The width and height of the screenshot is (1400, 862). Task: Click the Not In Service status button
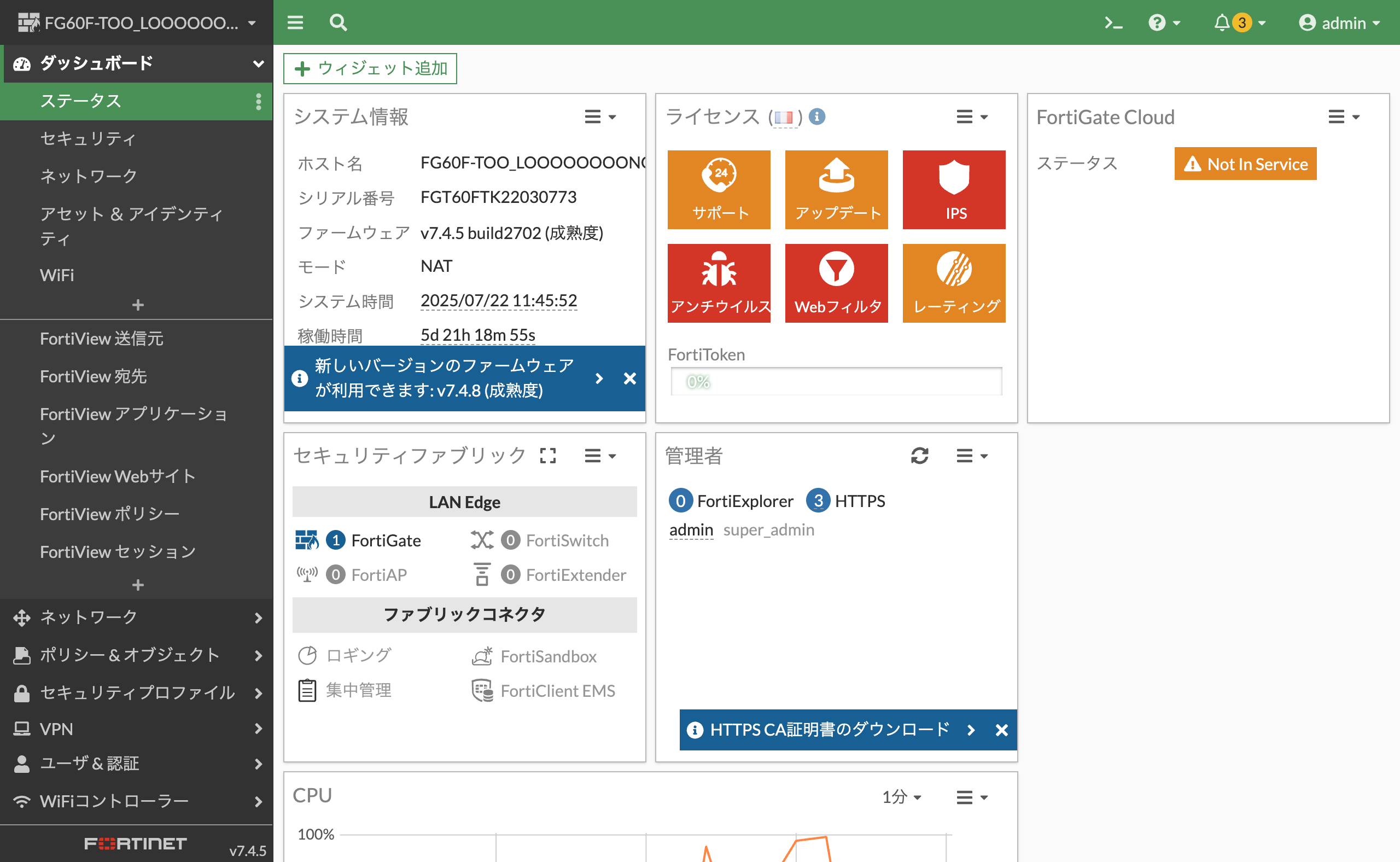(x=1245, y=164)
